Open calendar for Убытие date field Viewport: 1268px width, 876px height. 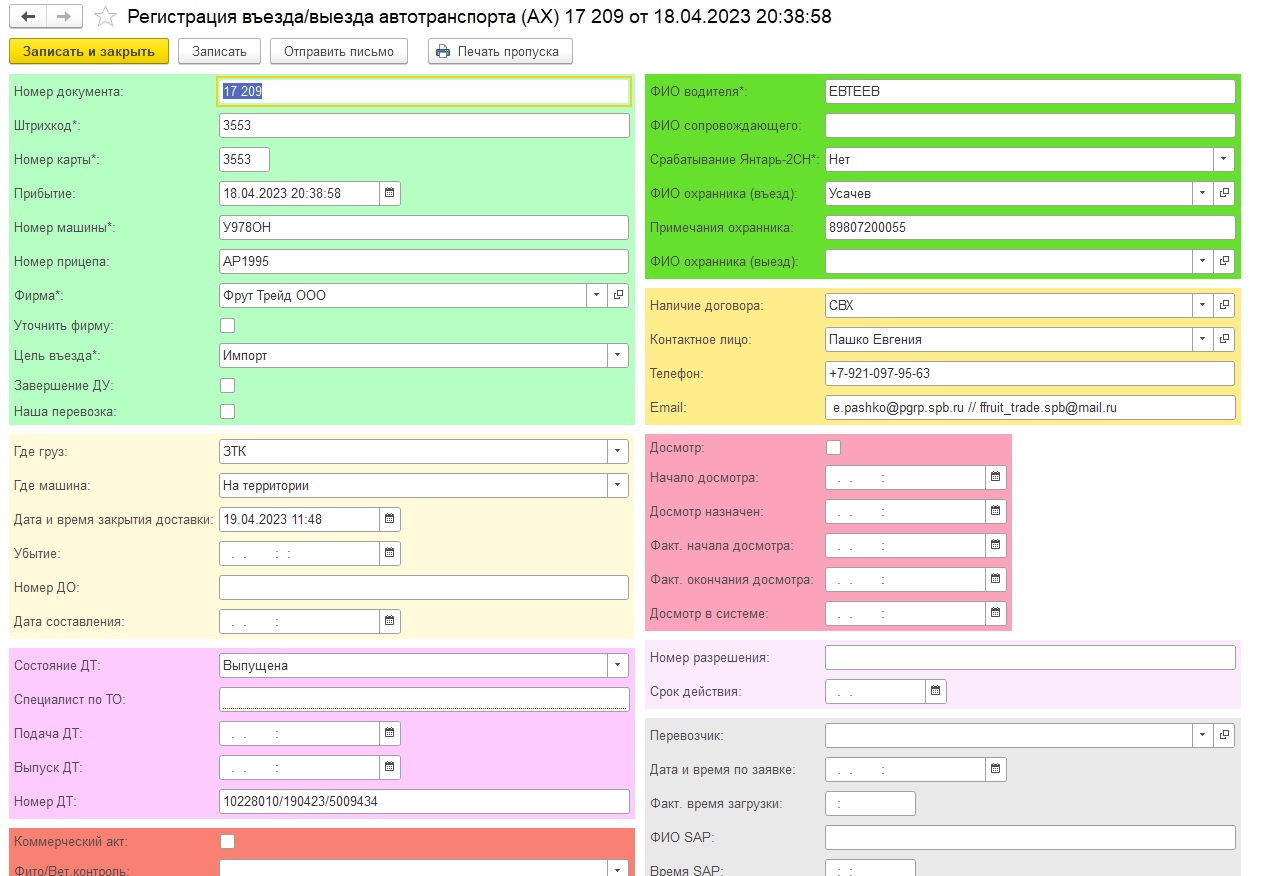pyautogui.click(x=390, y=553)
